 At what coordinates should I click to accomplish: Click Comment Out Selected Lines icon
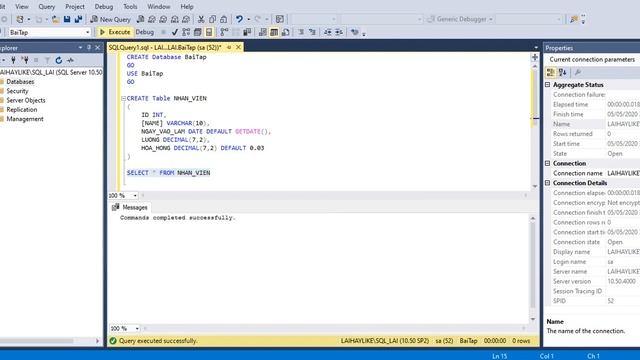tap(301, 32)
